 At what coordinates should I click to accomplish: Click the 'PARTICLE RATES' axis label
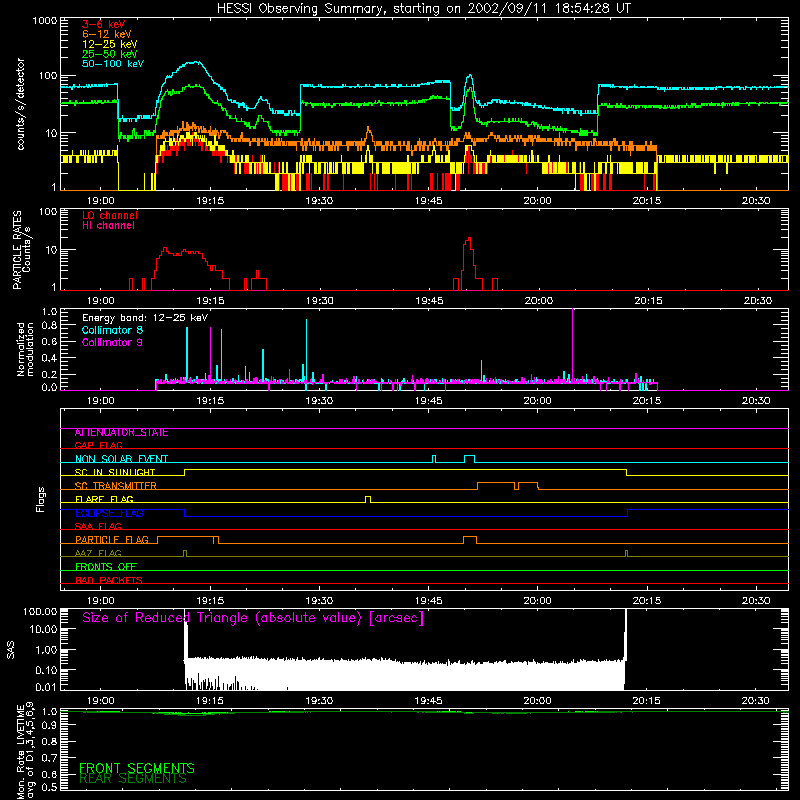tap(17, 249)
